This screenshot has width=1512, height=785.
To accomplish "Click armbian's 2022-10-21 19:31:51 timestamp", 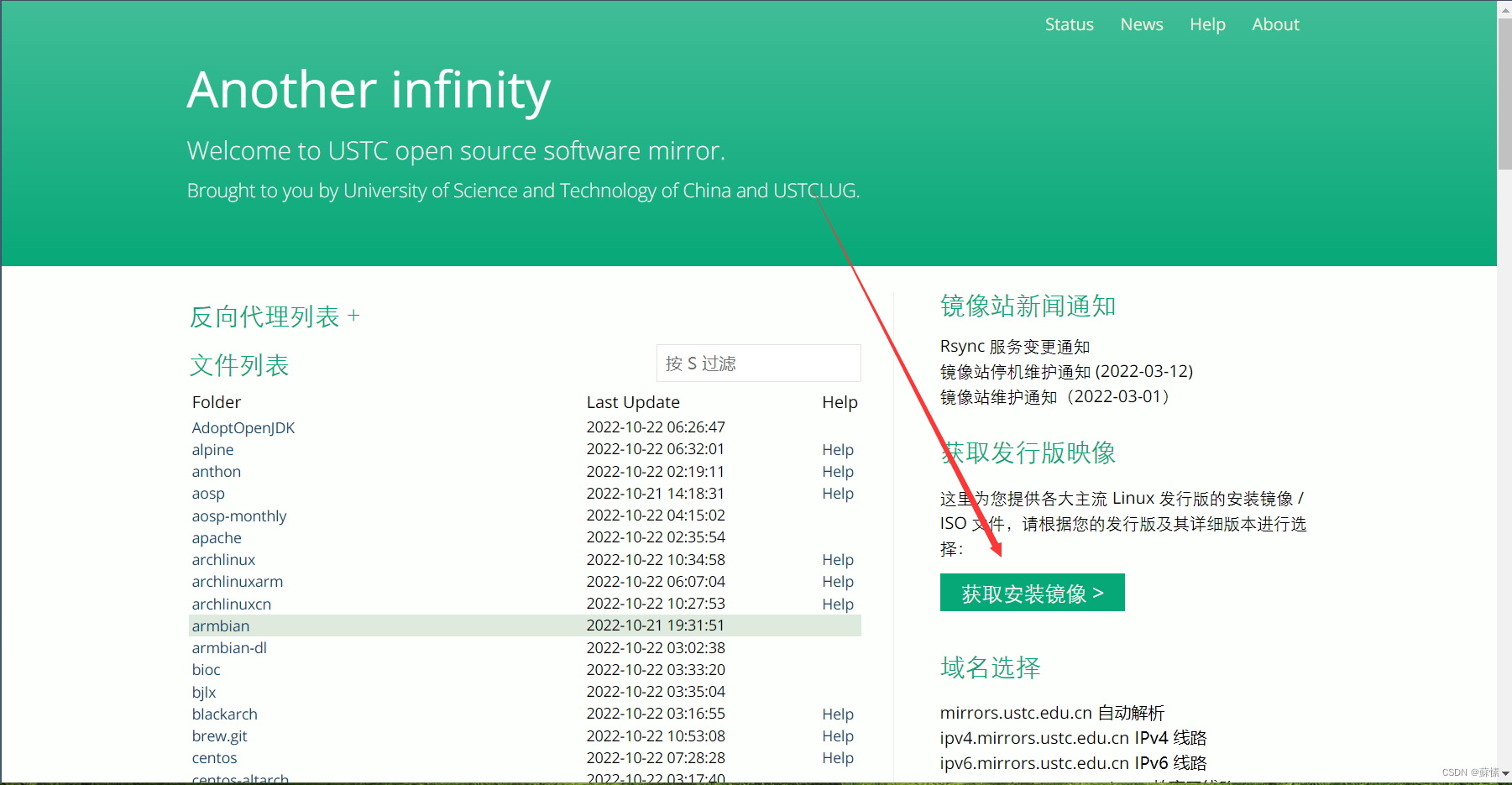I will tap(656, 625).
